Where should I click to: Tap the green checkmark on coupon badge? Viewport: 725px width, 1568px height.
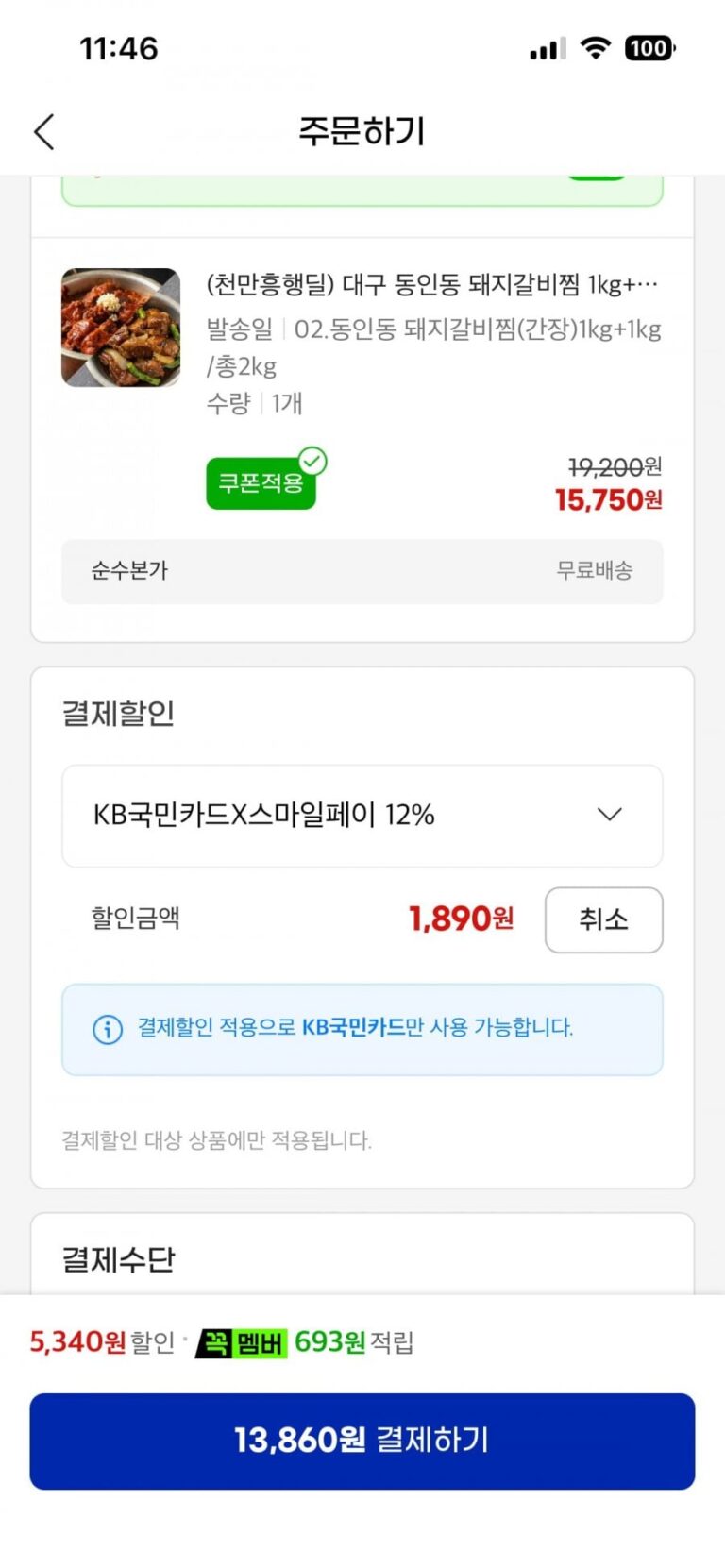point(312,462)
